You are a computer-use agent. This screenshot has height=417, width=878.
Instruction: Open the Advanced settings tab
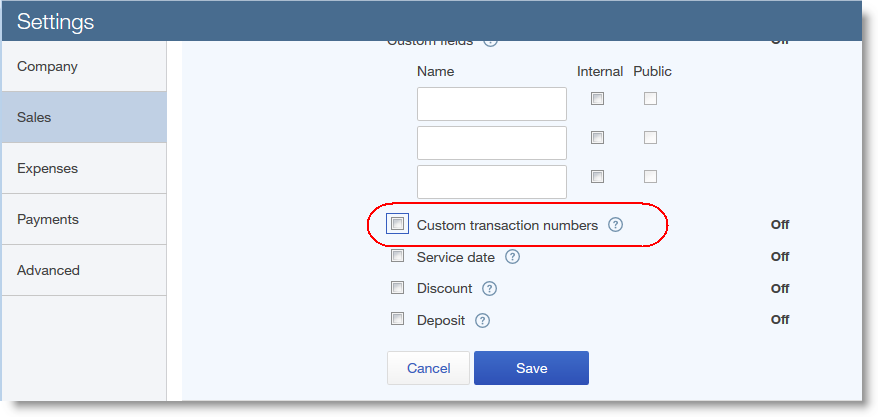83,270
